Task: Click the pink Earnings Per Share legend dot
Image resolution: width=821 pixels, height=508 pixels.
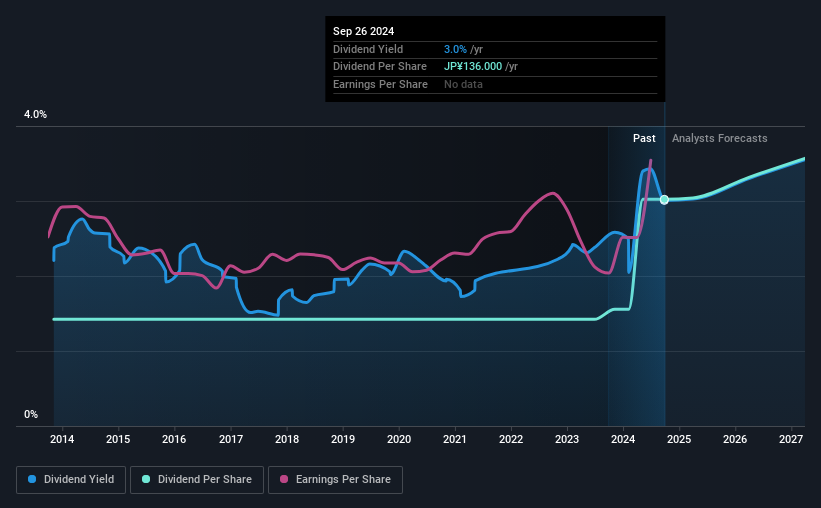Action: click(284, 479)
